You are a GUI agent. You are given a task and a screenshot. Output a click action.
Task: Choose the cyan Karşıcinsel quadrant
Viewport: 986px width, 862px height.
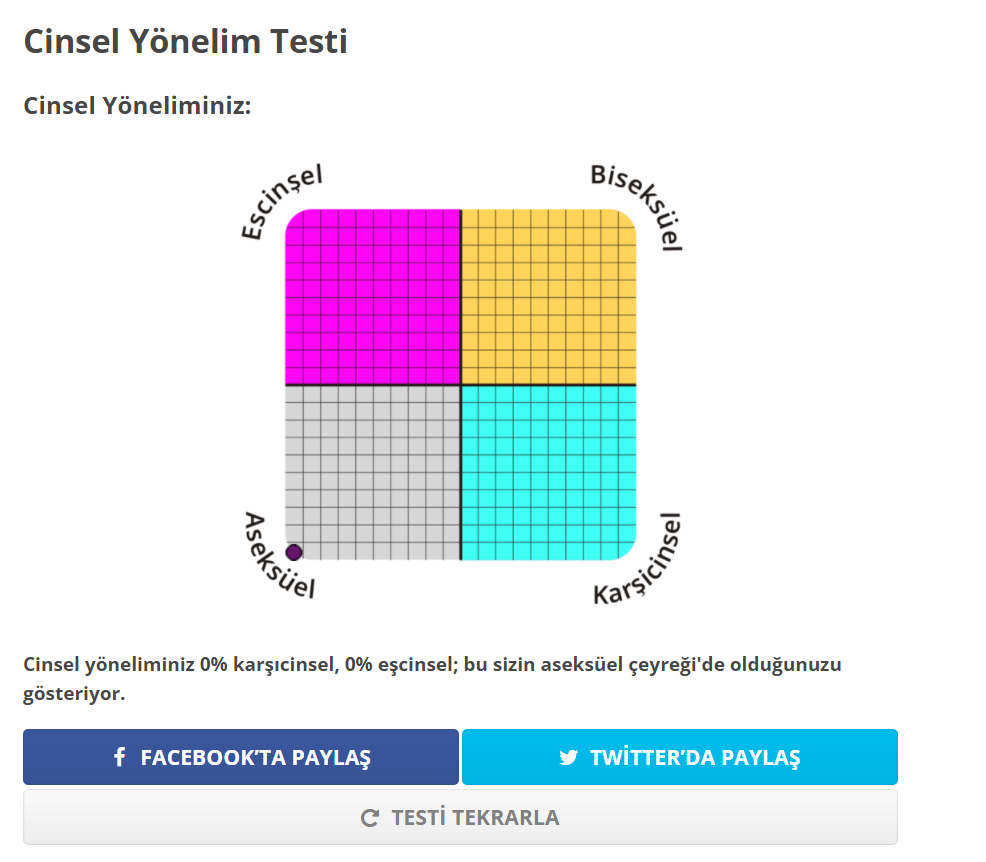[548, 472]
